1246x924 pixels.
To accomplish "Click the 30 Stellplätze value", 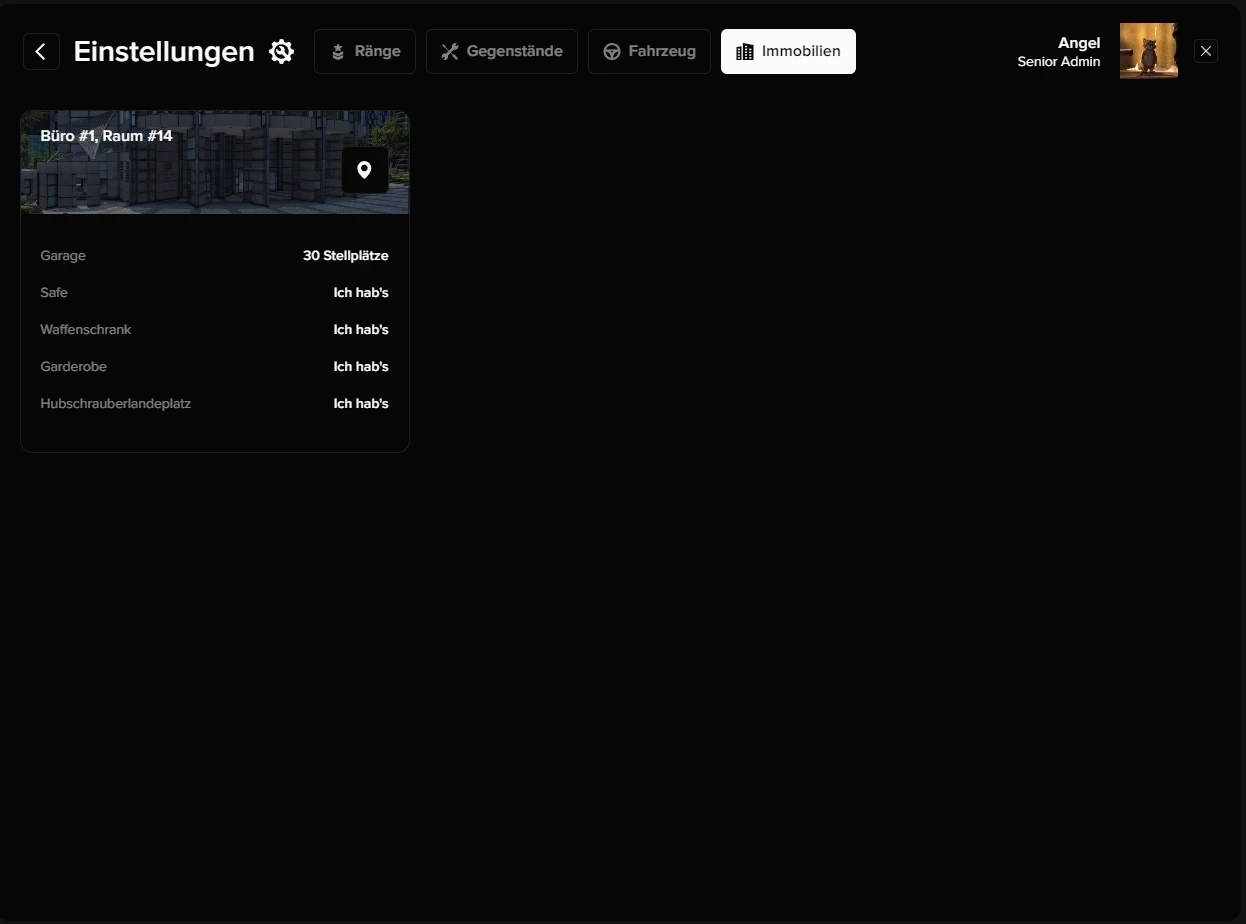I will coord(345,256).
